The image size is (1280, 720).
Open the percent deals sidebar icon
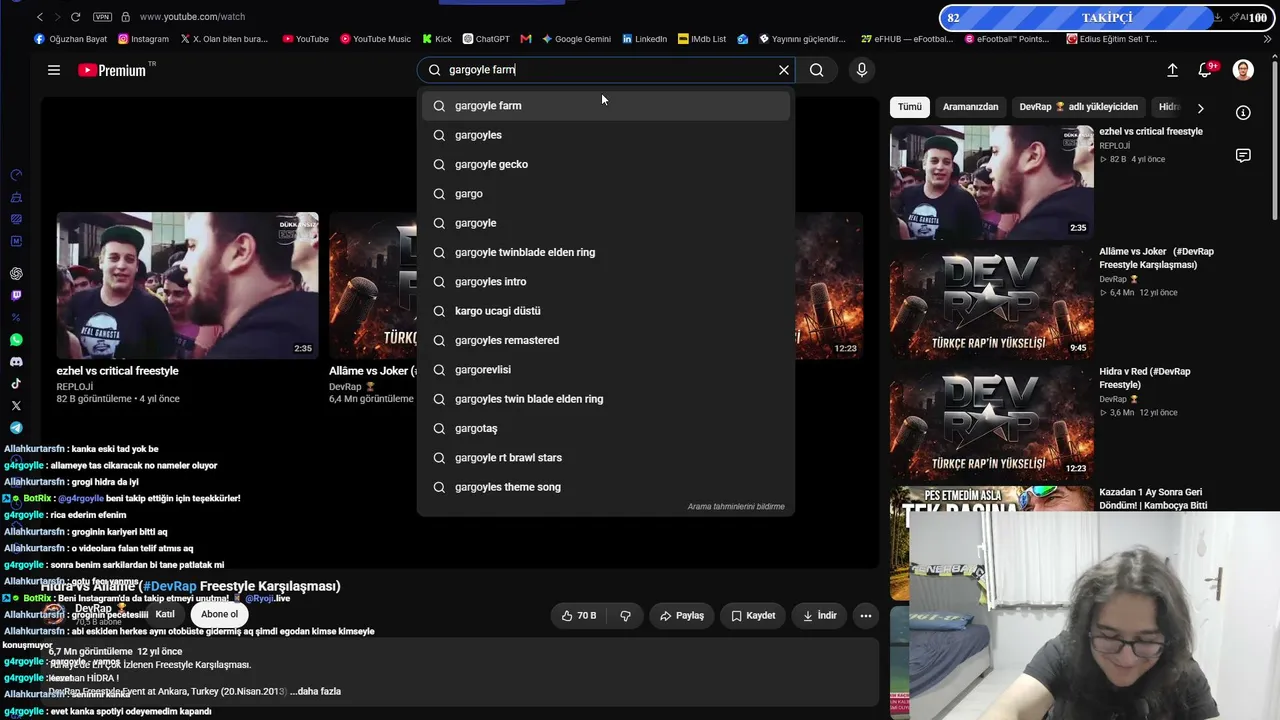click(16, 318)
